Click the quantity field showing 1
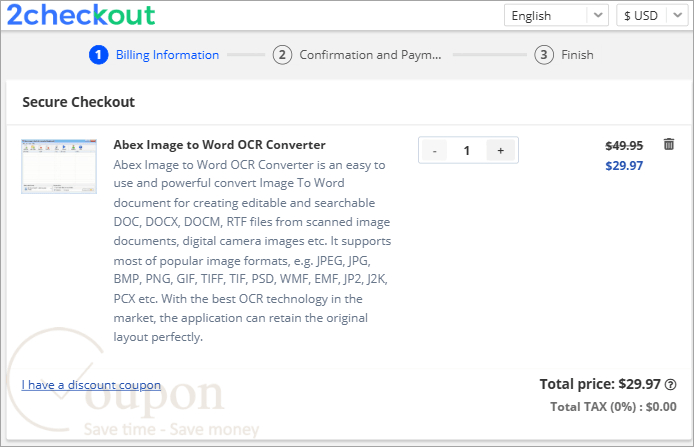The width and height of the screenshot is (694, 447). [x=467, y=150]
